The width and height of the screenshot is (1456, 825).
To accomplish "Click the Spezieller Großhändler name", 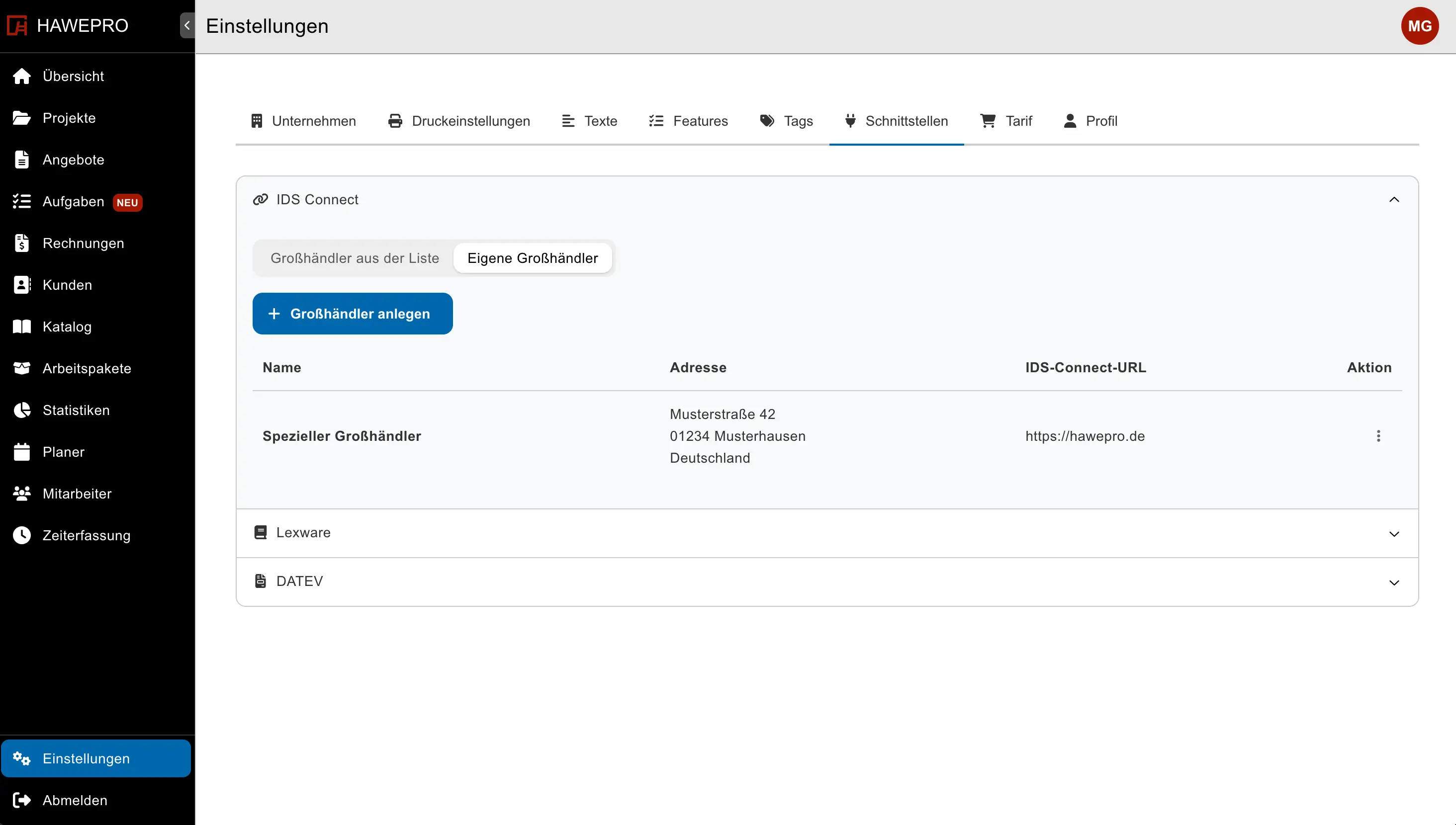I will (x=342, y=436).
